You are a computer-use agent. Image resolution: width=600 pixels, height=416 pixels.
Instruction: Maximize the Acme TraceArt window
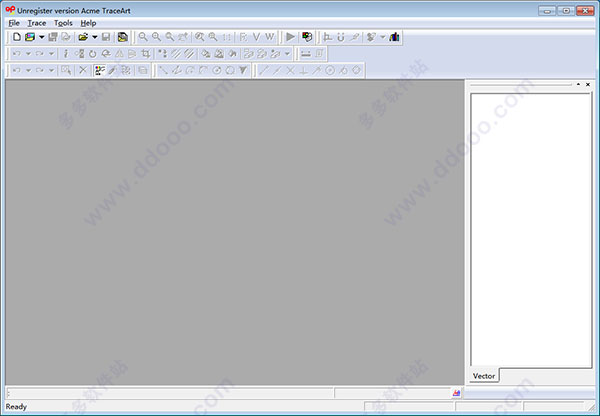click(x=566, y=11)
